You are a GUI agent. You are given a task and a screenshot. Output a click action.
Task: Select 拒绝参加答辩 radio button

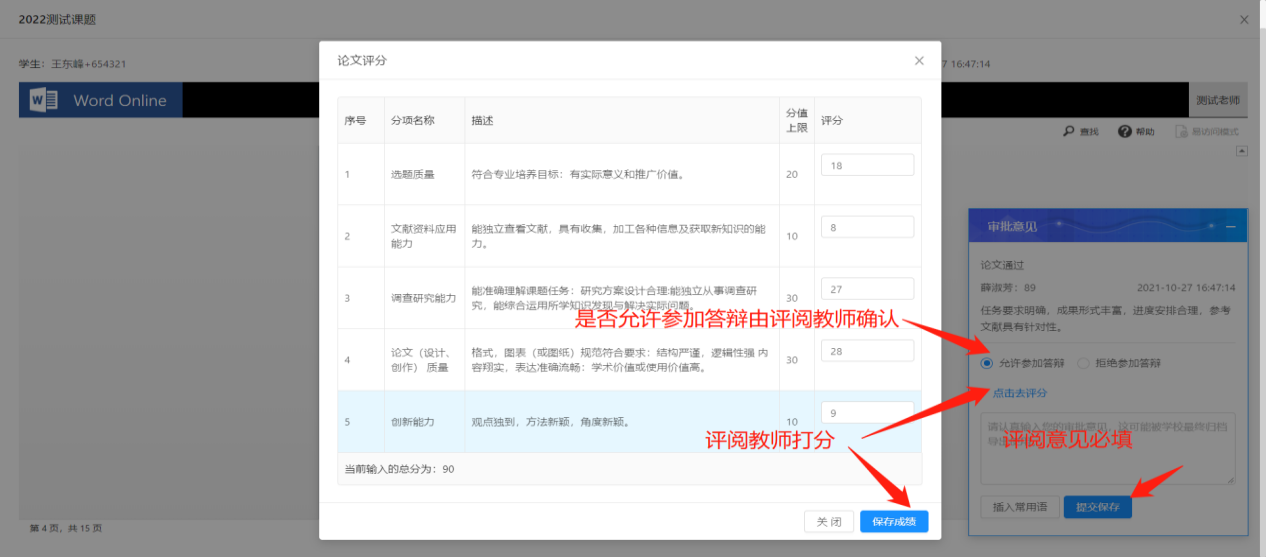point(1083,364)
